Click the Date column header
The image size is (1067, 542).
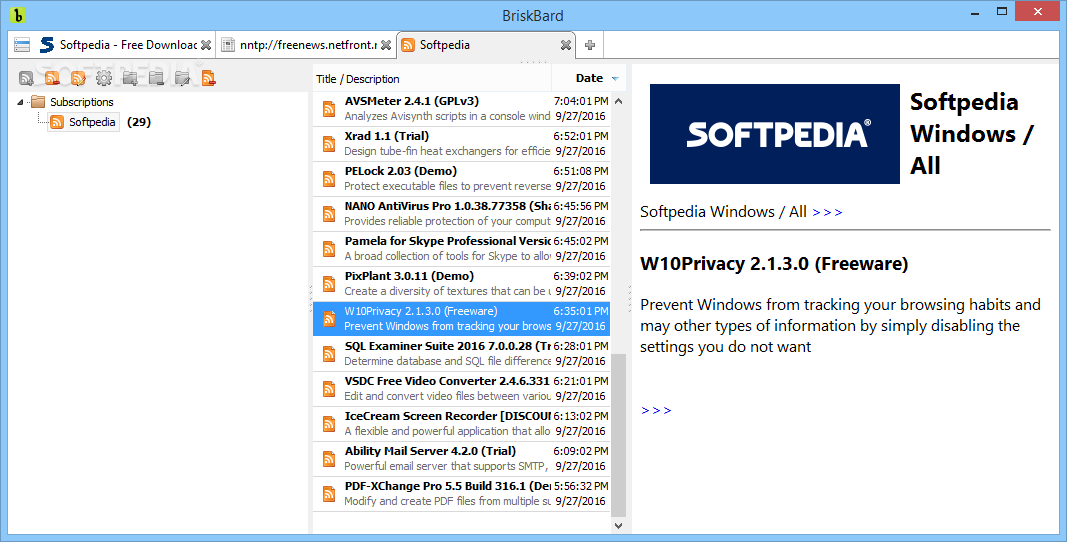pos(589,79)
